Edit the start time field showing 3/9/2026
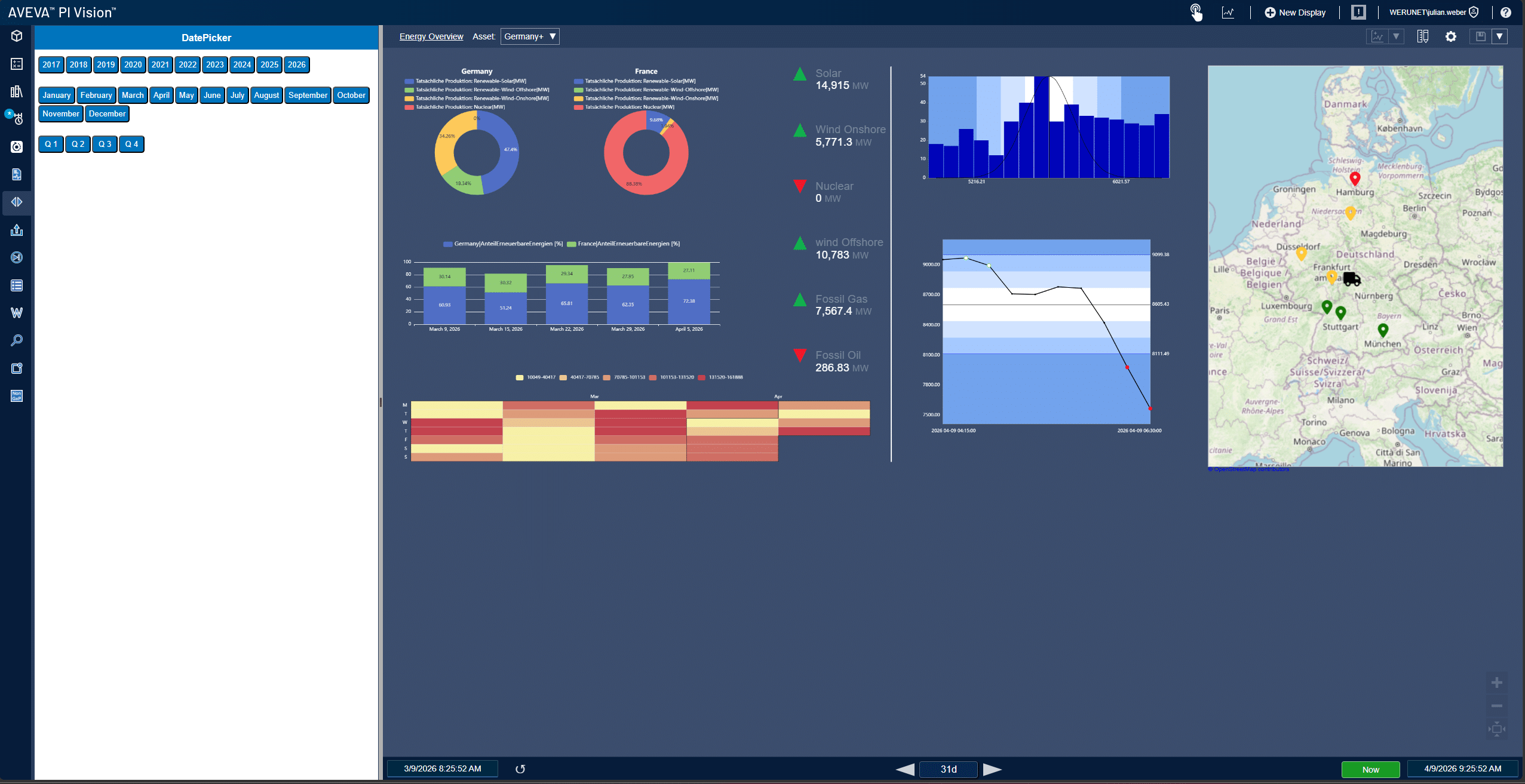 pyautogui.click(x=442, y=768)
